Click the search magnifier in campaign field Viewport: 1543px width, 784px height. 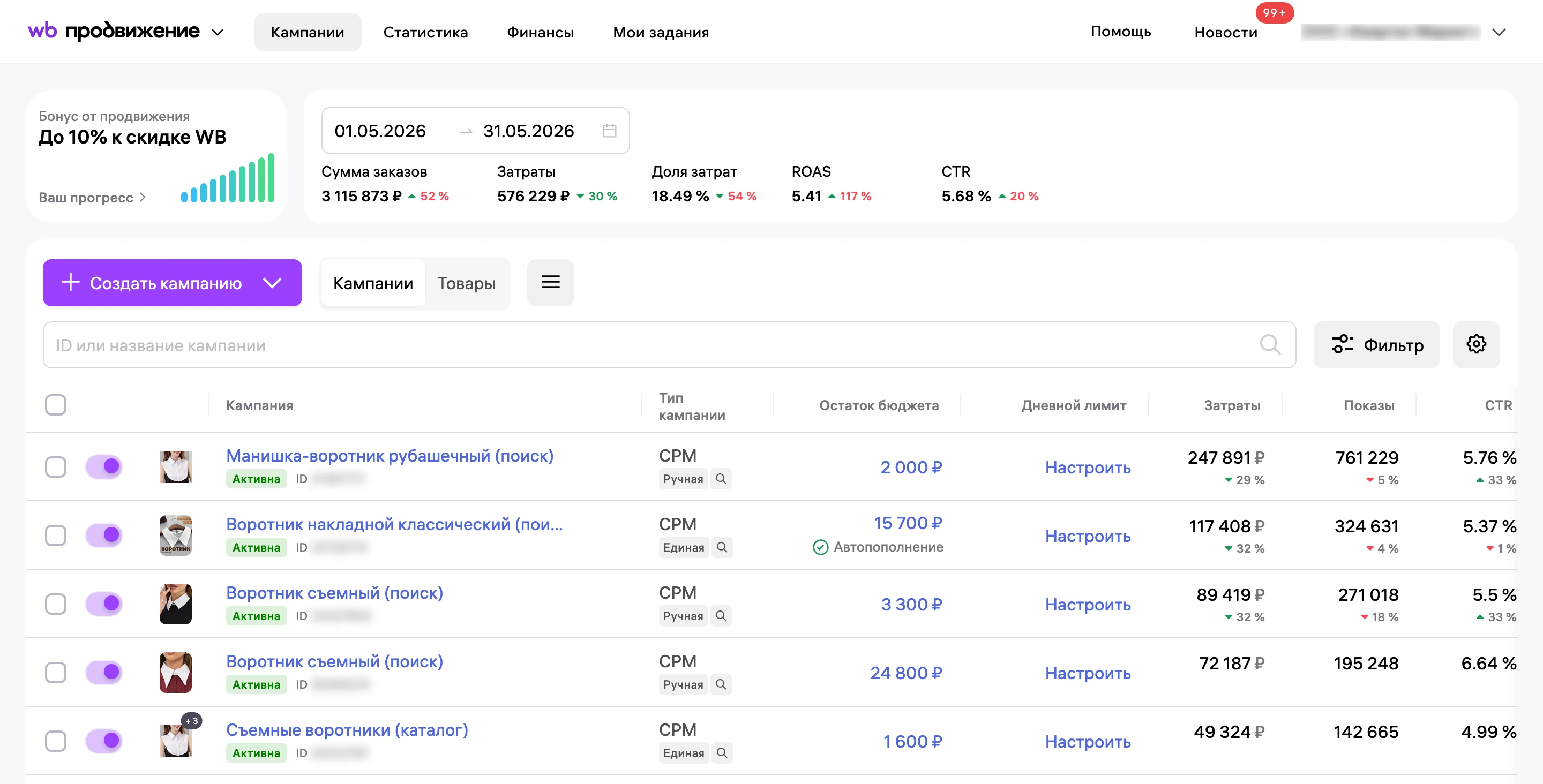(x=1270, y=344)
